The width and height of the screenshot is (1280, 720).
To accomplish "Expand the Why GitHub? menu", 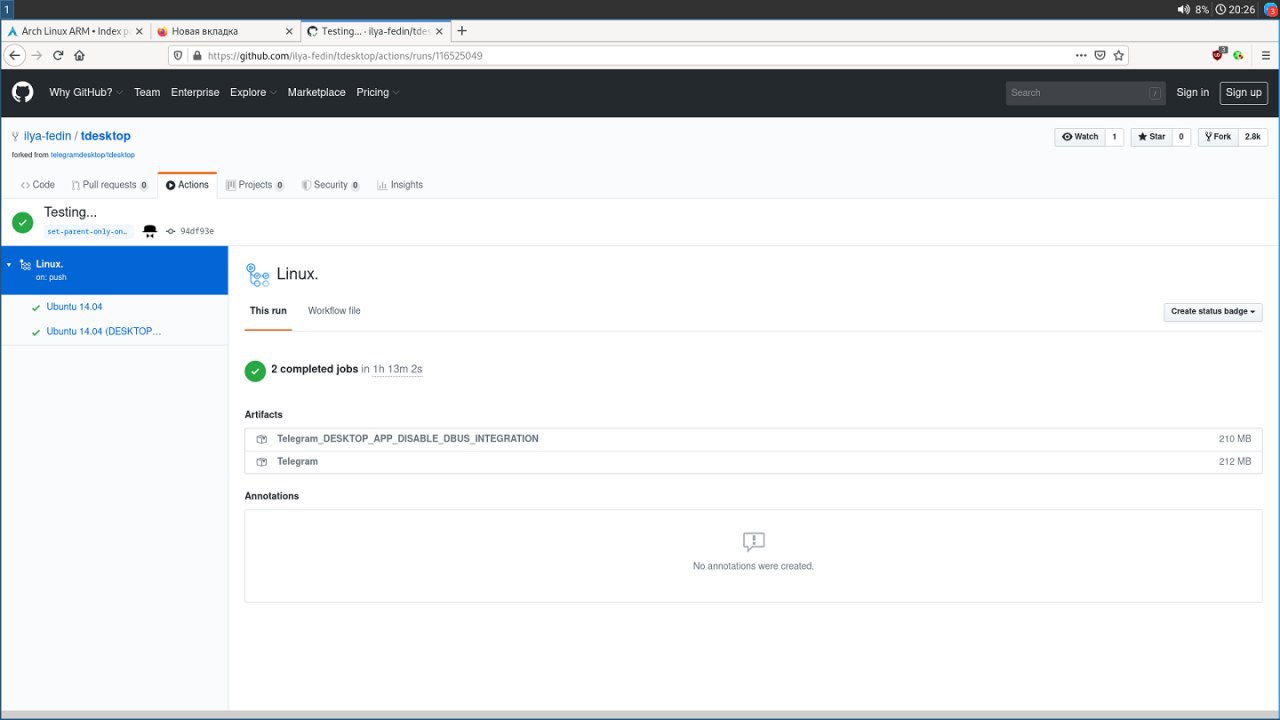I will (x=86, y=92).
